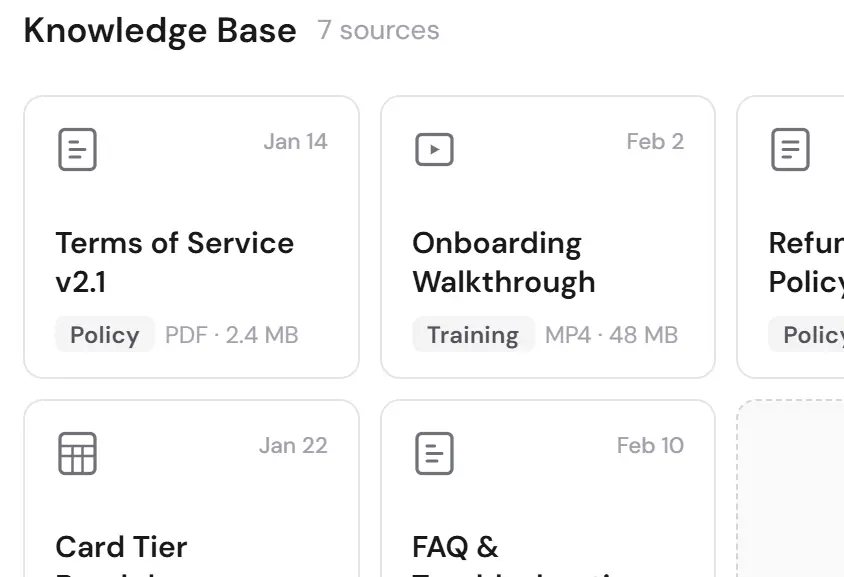Click the Jan 14 date on Terms of Service
This screenshot has height=577, width=844.
295,142
